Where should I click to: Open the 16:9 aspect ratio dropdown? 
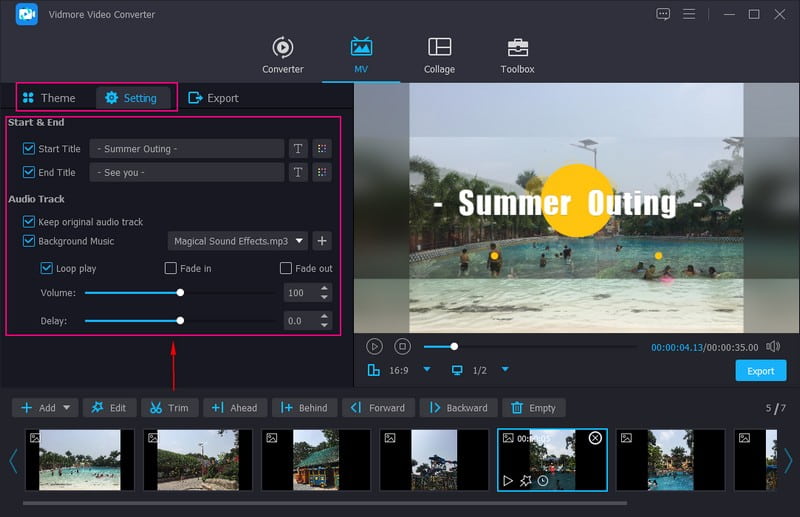point(427,370)
